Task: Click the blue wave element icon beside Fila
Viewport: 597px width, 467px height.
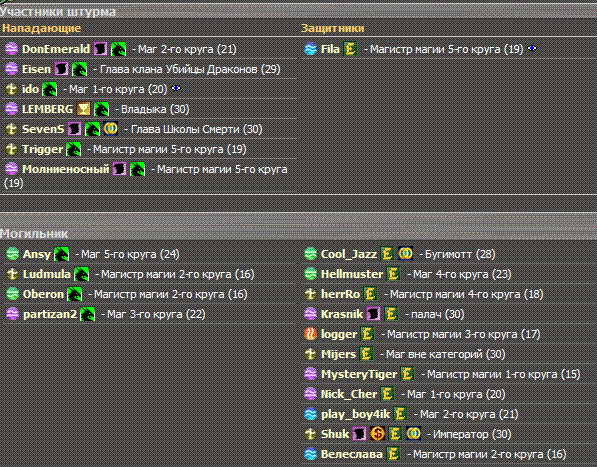Action: pos(310,49)
